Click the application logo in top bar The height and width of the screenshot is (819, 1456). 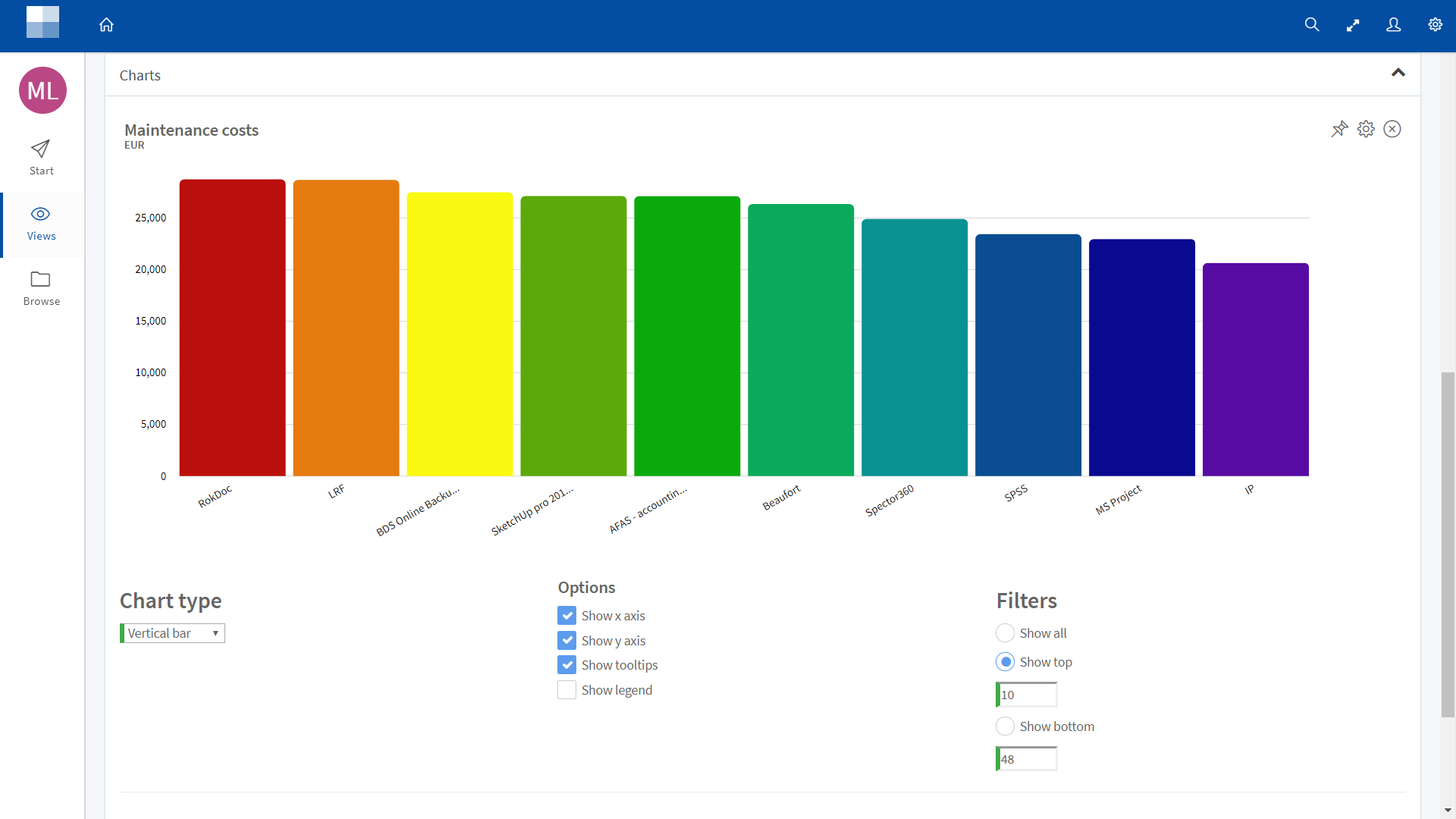coord(42,22)
